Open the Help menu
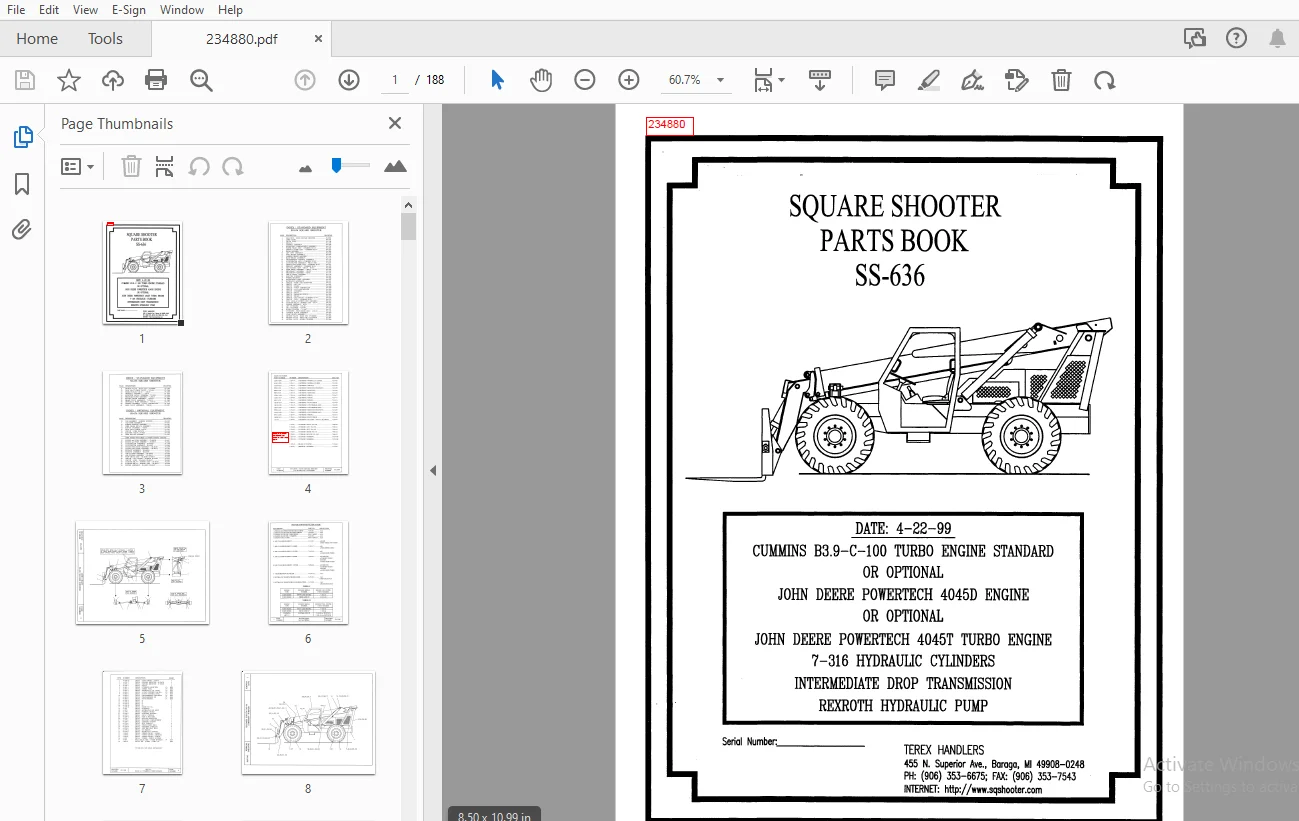 (230, 9)
